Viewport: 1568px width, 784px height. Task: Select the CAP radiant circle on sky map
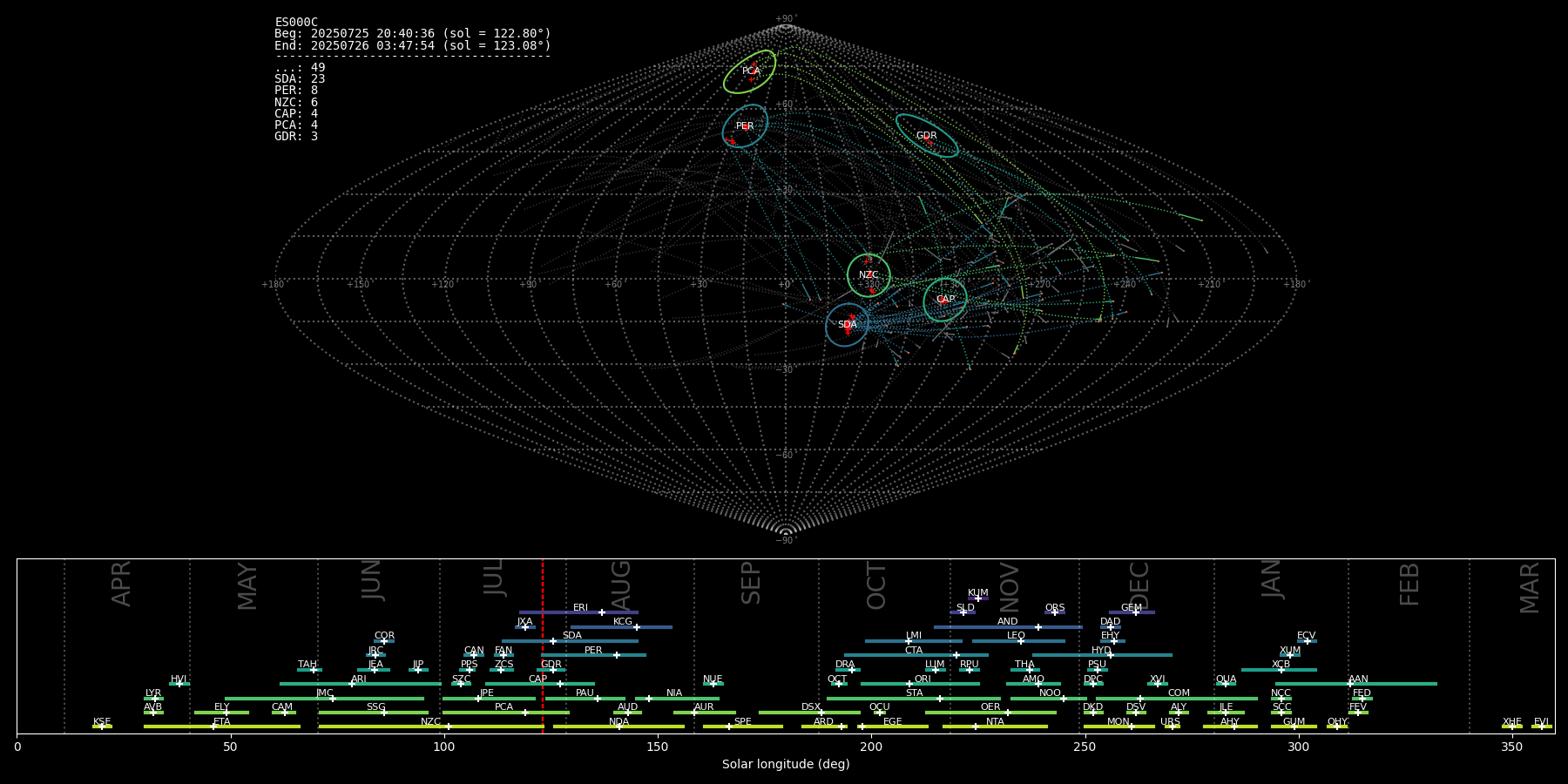[945, 300]
